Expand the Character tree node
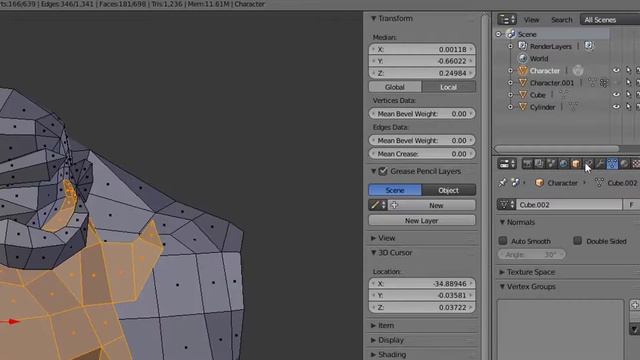 pyautogui.click(x=511, y=71)
